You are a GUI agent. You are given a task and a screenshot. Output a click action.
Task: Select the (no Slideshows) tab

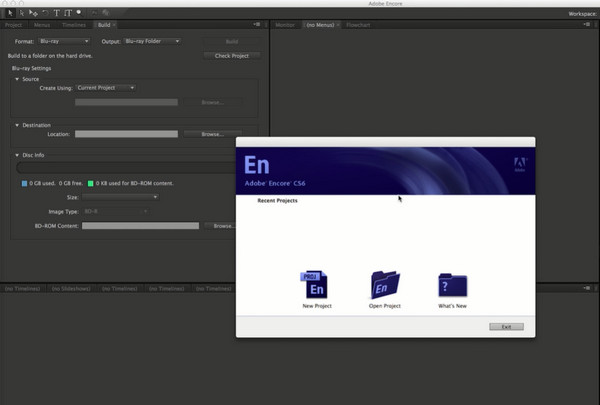point(71,288)
